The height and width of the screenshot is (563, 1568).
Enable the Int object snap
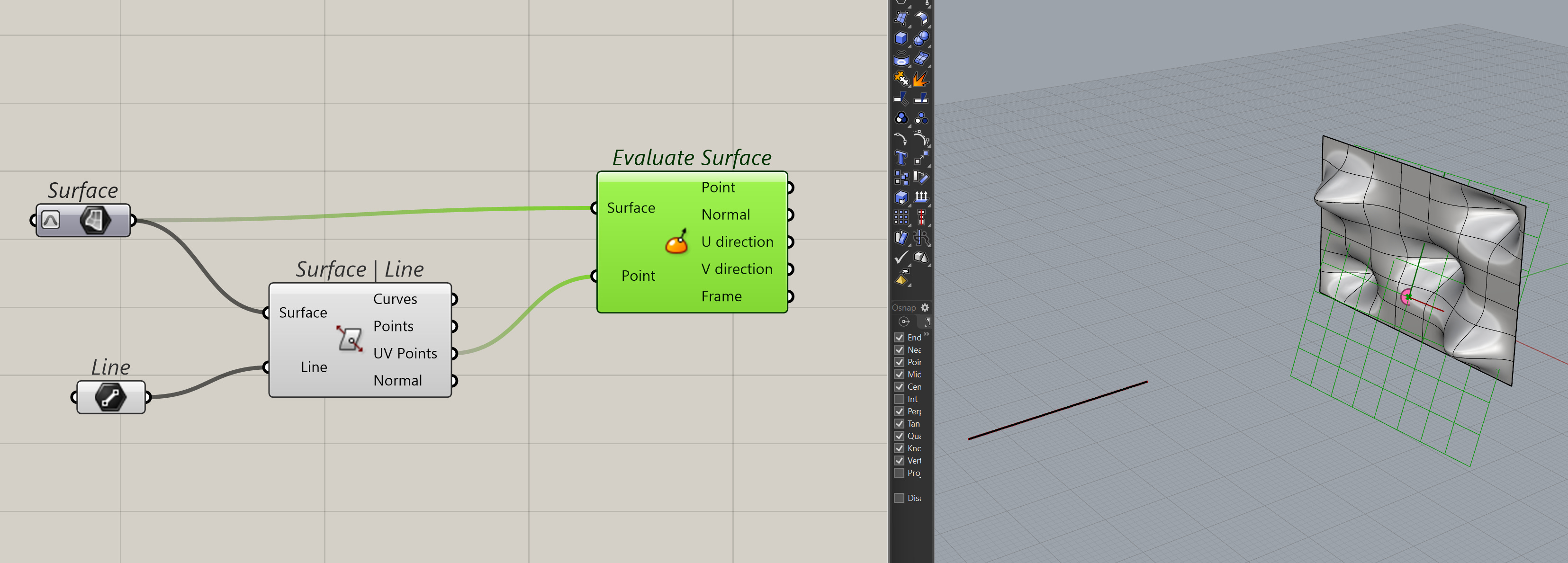coord(899,399)
